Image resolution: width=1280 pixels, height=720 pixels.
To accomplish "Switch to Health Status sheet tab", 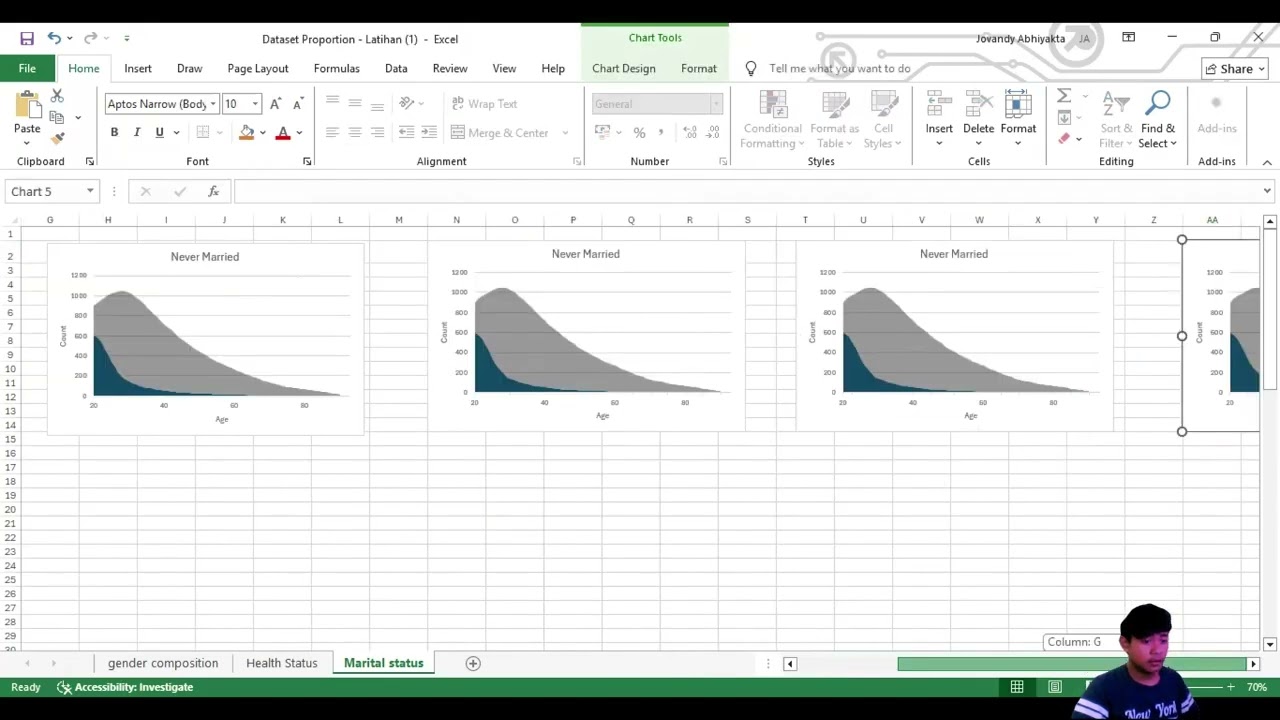I will tap(281, 663).
